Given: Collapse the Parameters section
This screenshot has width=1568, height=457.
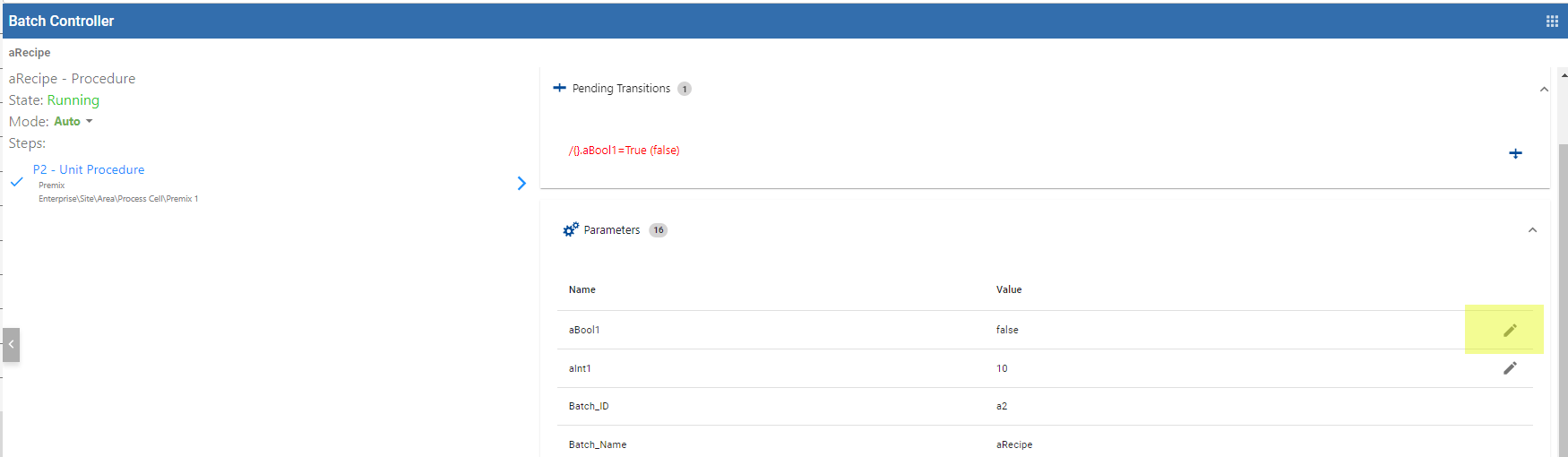Looking at the screenshot, I should click(1532, 230).
